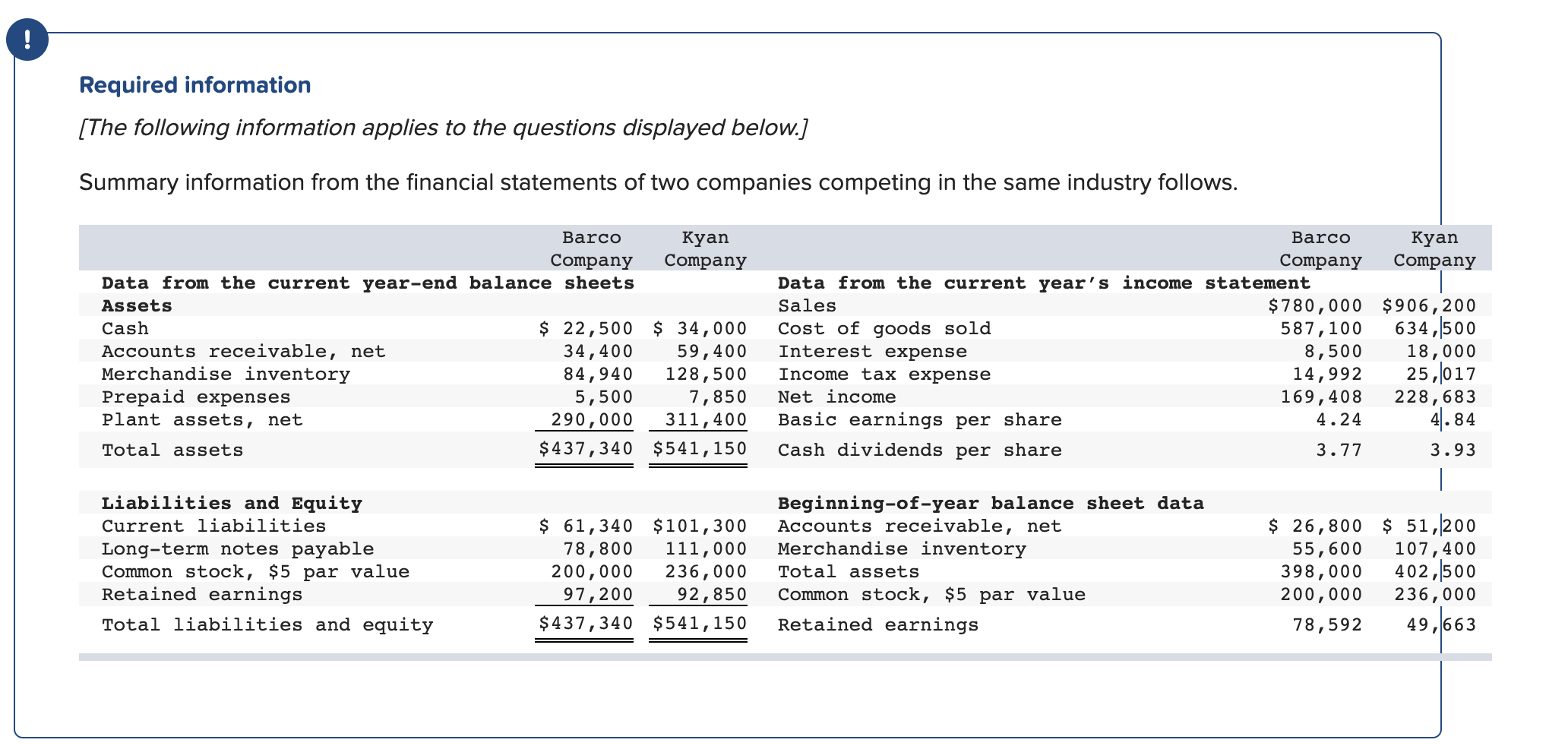Click 'Data from the current year's income statement'
Image resolution: width=1568 pixels, height=746 pixels.
(x=1044, y=283)
